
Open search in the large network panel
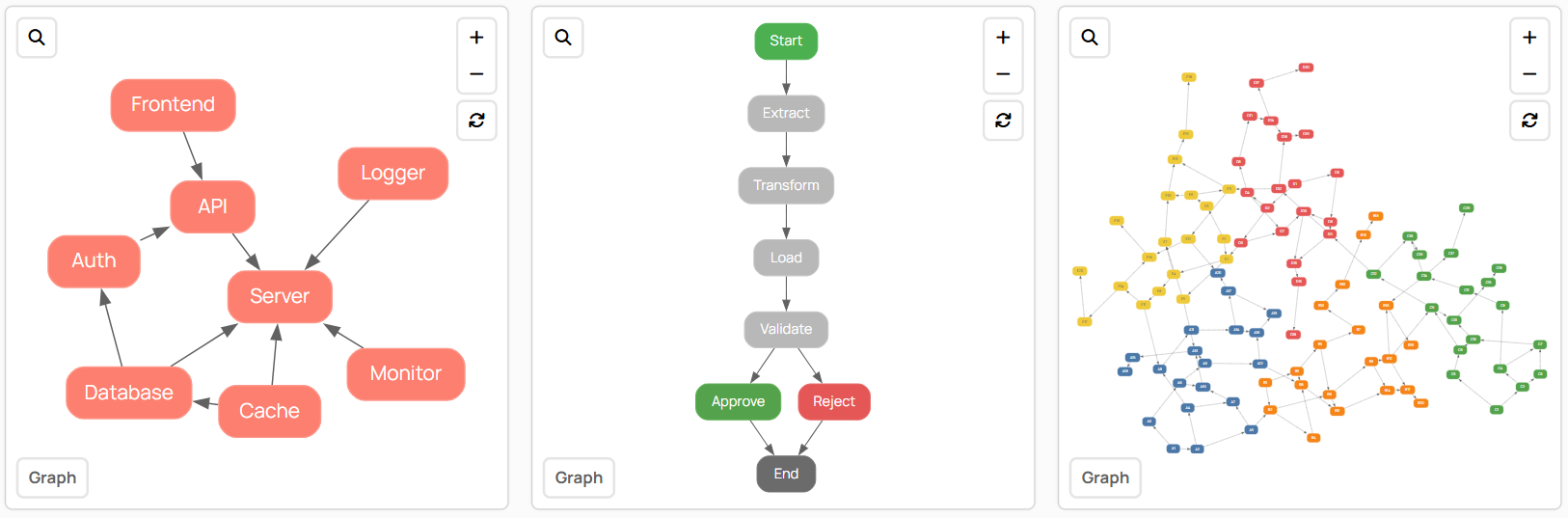click(1090, 38)
